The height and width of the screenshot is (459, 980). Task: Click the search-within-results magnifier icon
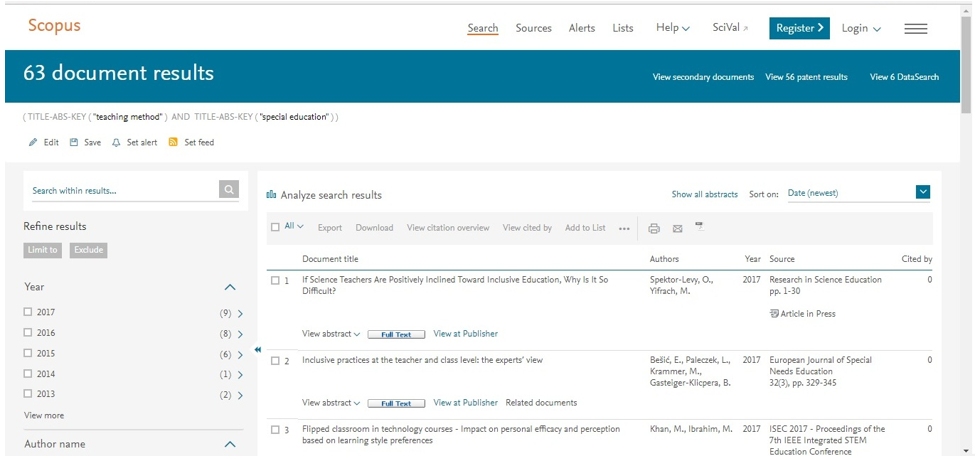coord(229,190)
